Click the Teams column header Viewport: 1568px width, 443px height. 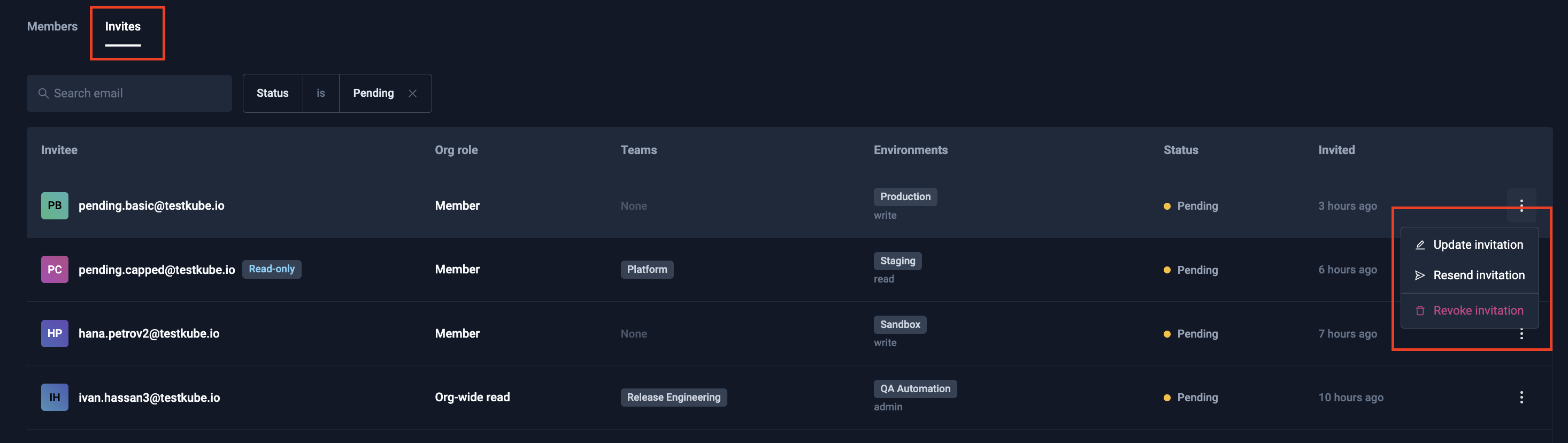click(639, 150)
